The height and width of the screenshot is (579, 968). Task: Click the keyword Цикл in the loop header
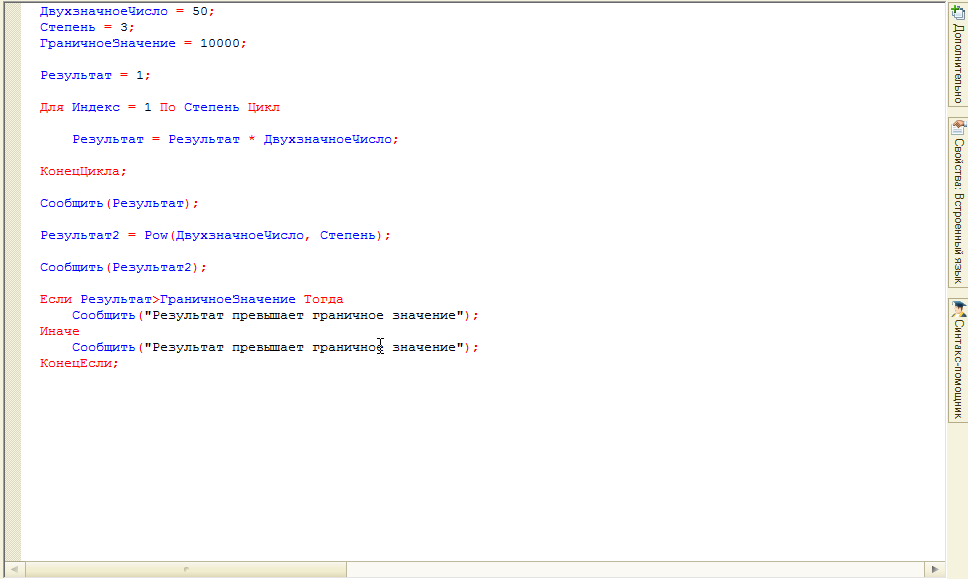coord(264,107)
